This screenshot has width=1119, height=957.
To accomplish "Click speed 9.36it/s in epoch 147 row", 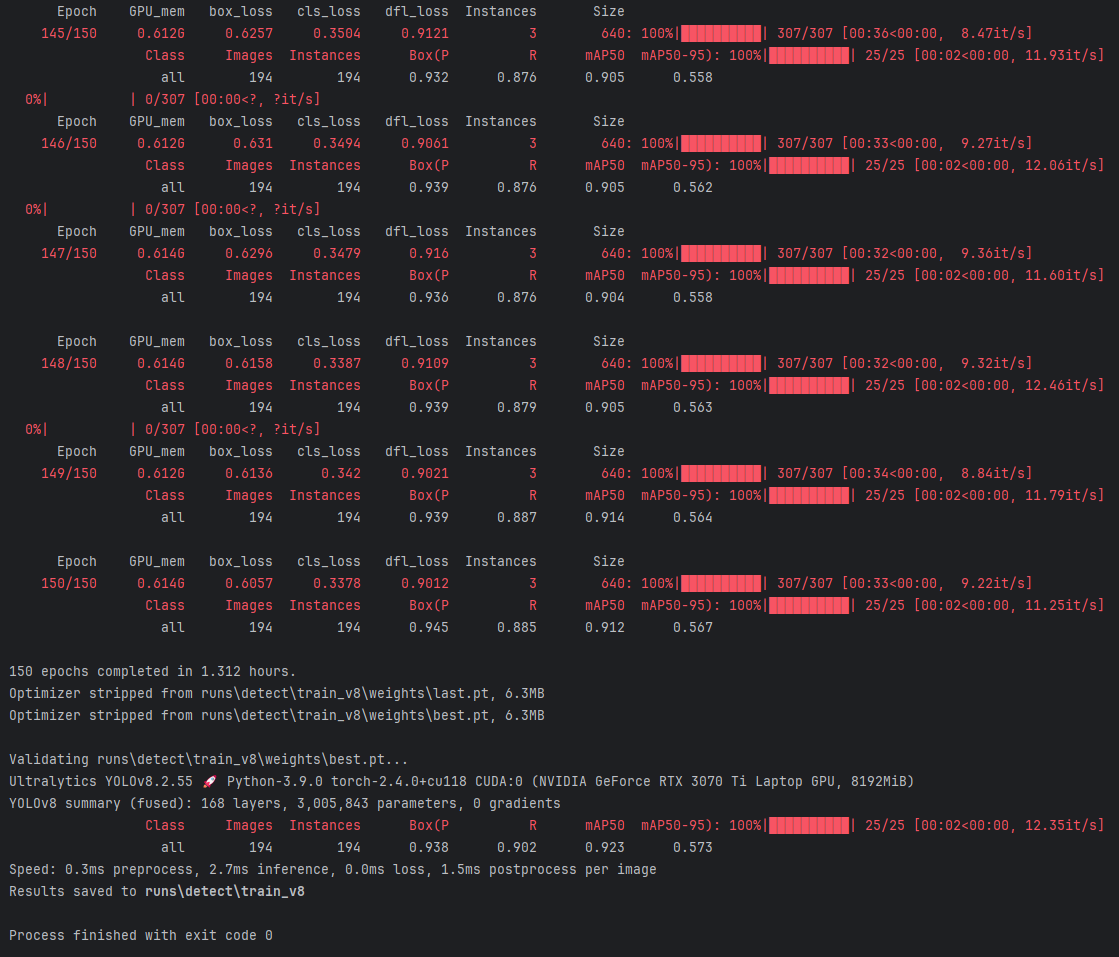I will pos(992,253).
